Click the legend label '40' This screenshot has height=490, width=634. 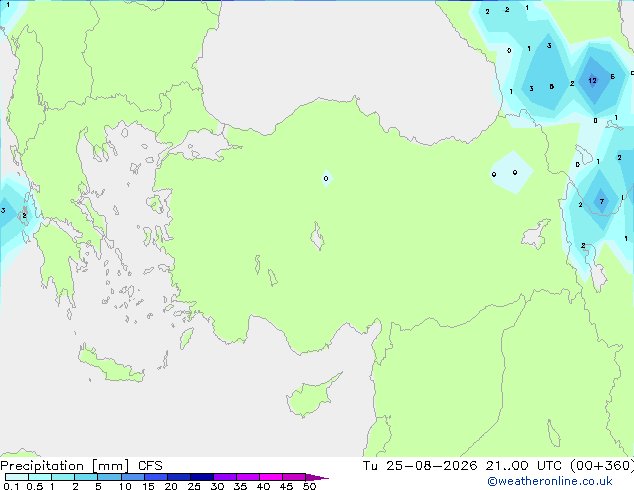[x=263, y=486]
